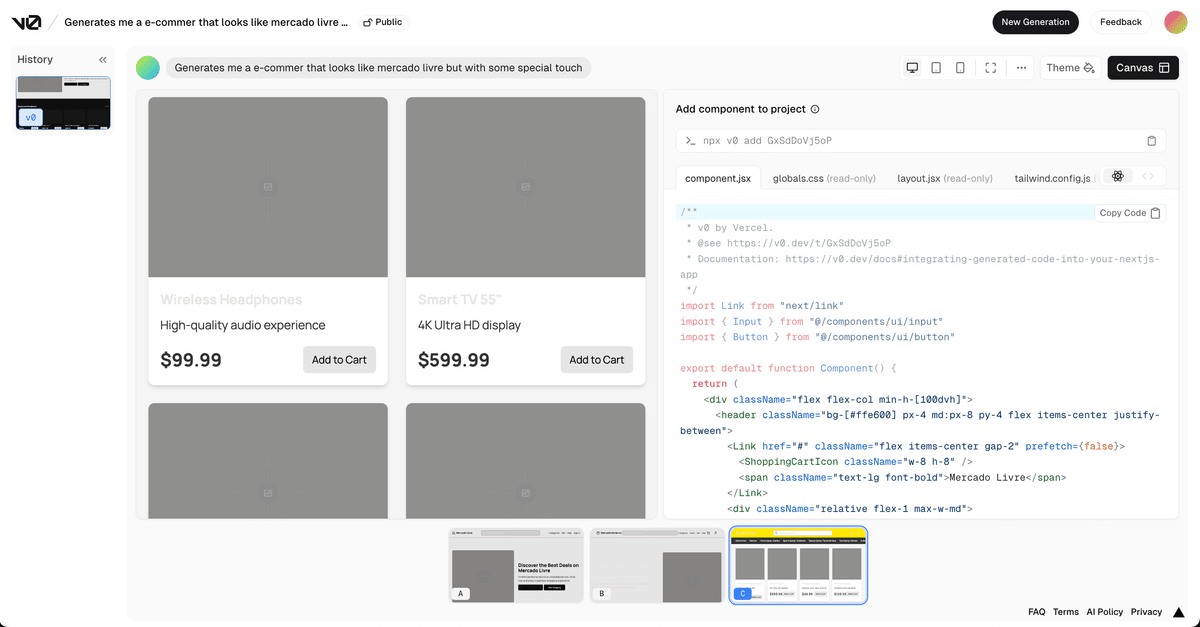
Task: Switch to layout.jsx tab
Action: tap(945, 178)
